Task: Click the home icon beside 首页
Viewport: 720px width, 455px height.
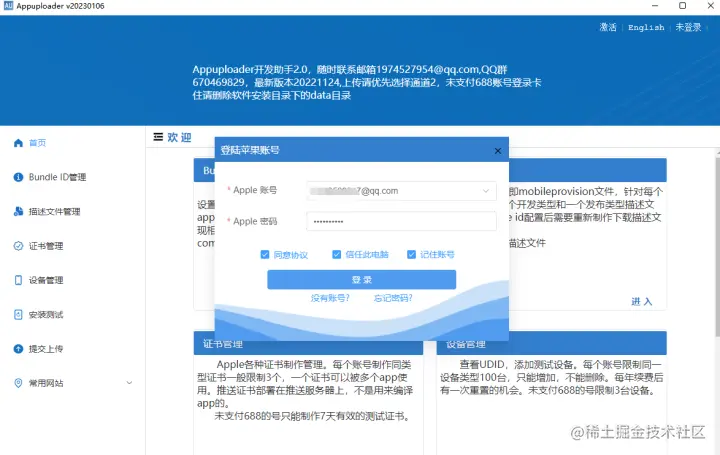Action: point(18,143)
